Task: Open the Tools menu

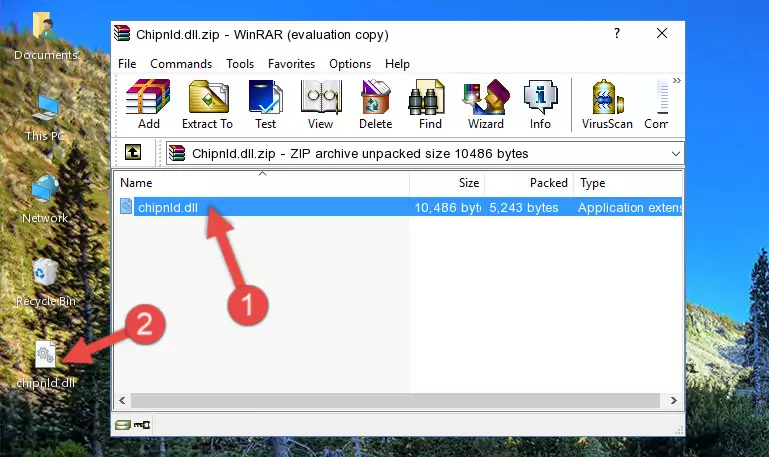Action: 240,64
